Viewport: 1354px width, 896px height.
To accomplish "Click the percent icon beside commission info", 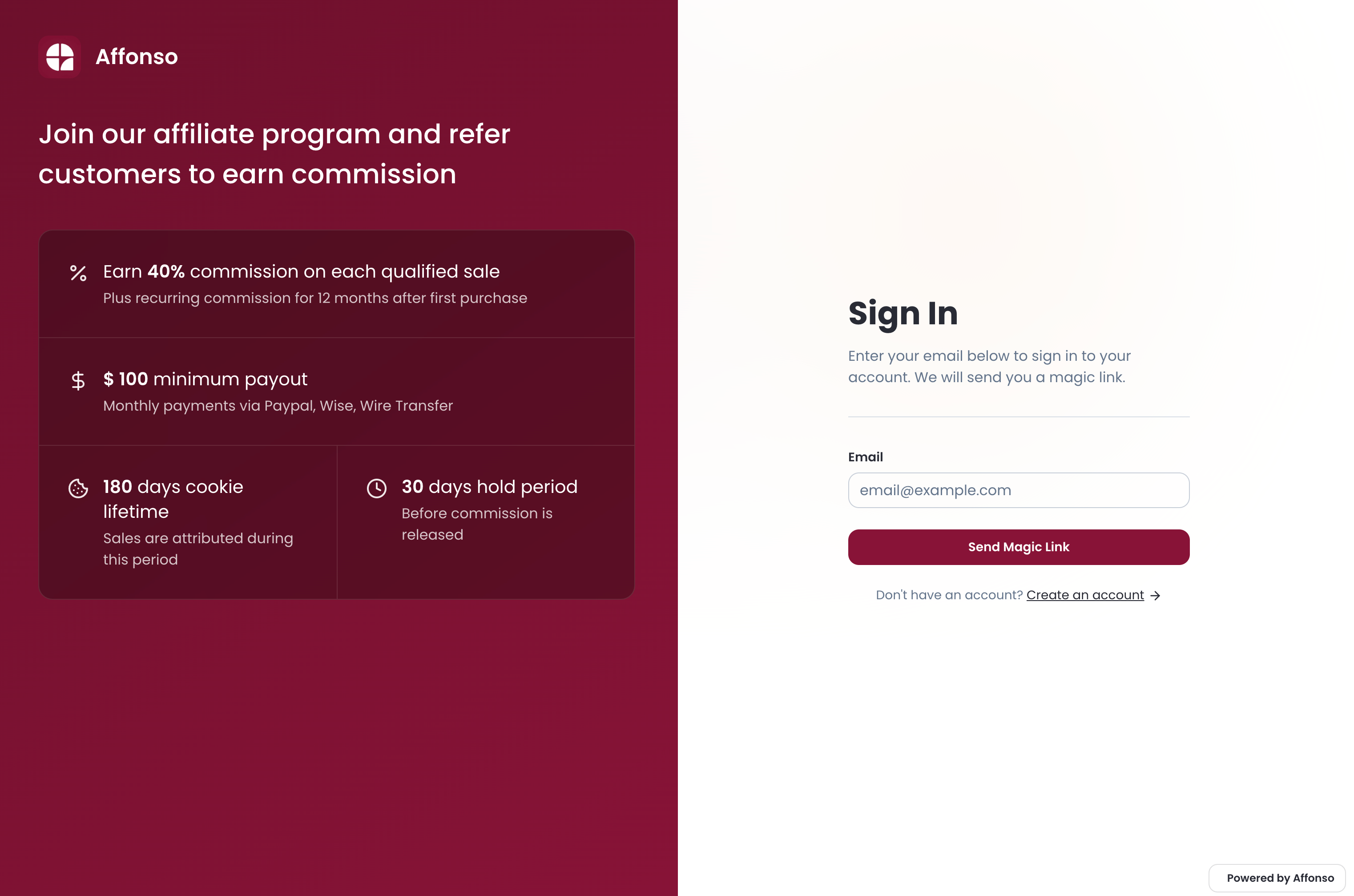I will (78, 274).
